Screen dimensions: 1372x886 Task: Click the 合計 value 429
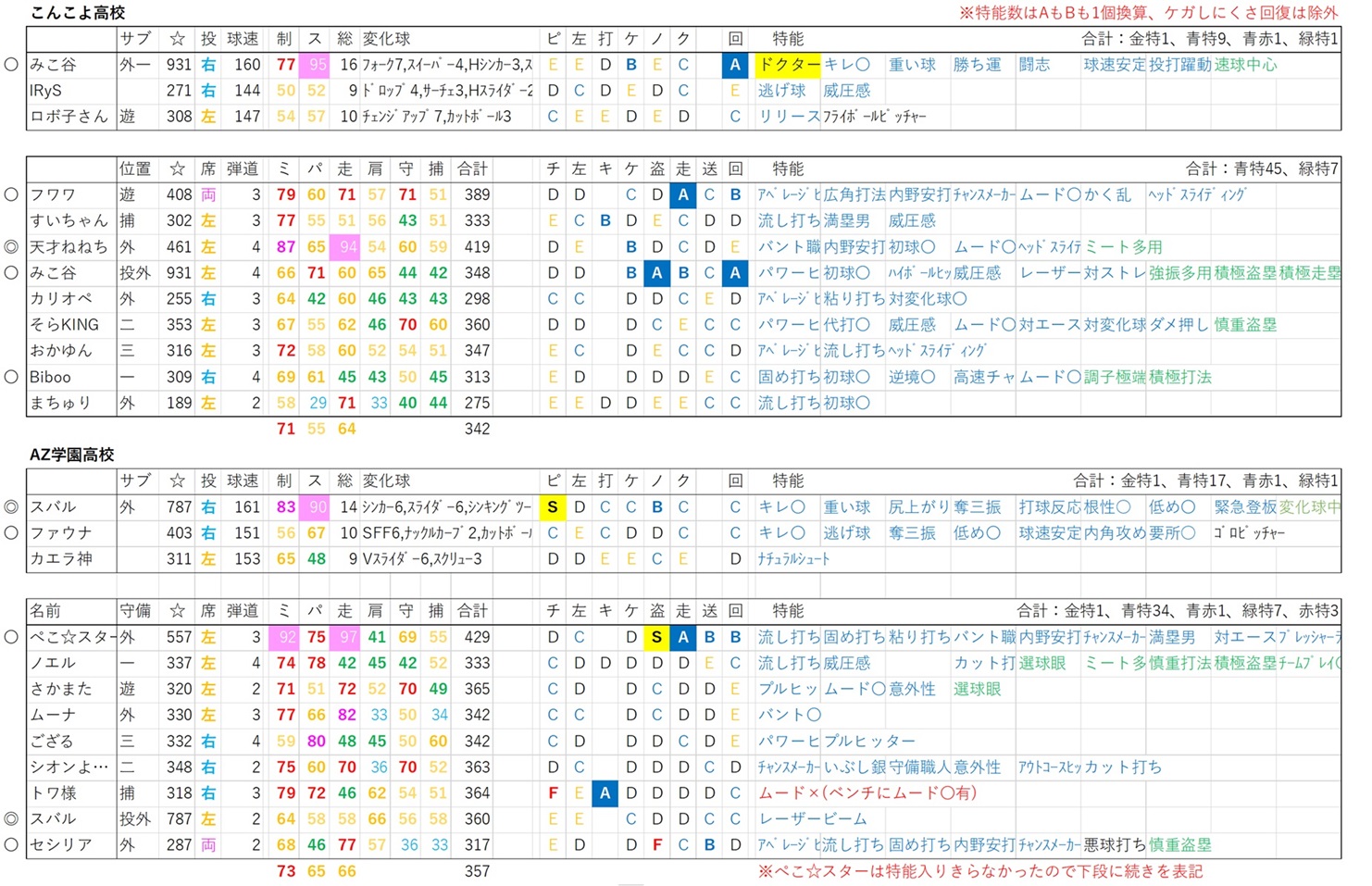[477, 637]
